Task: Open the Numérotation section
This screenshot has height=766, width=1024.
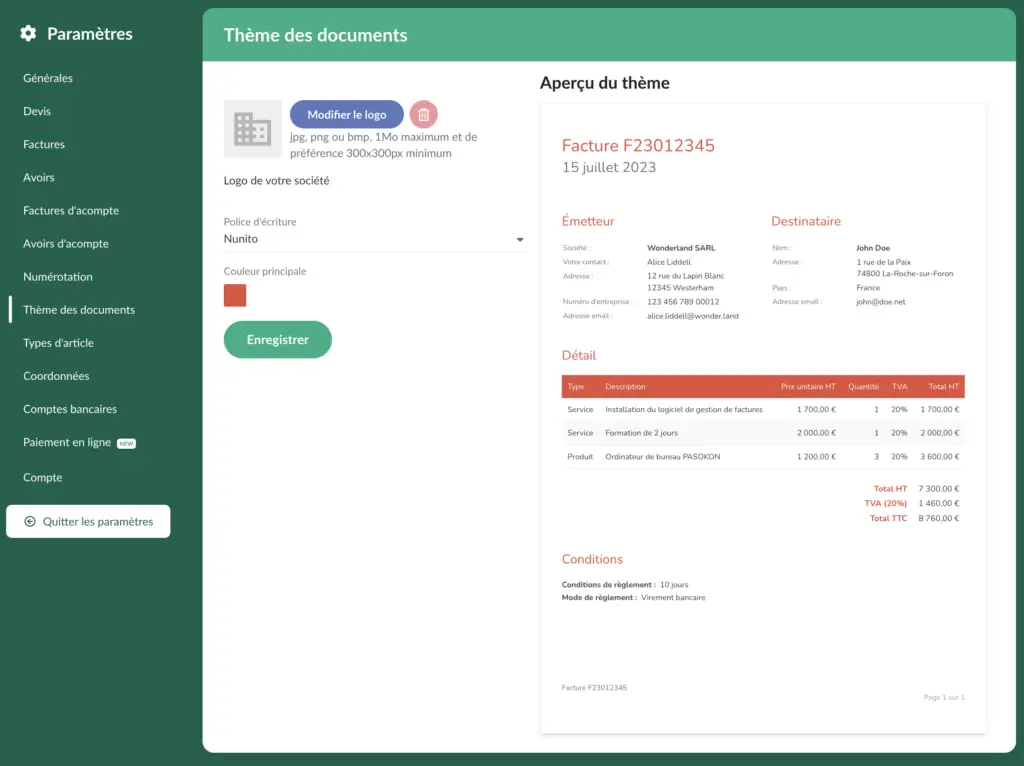Action: 57,277
